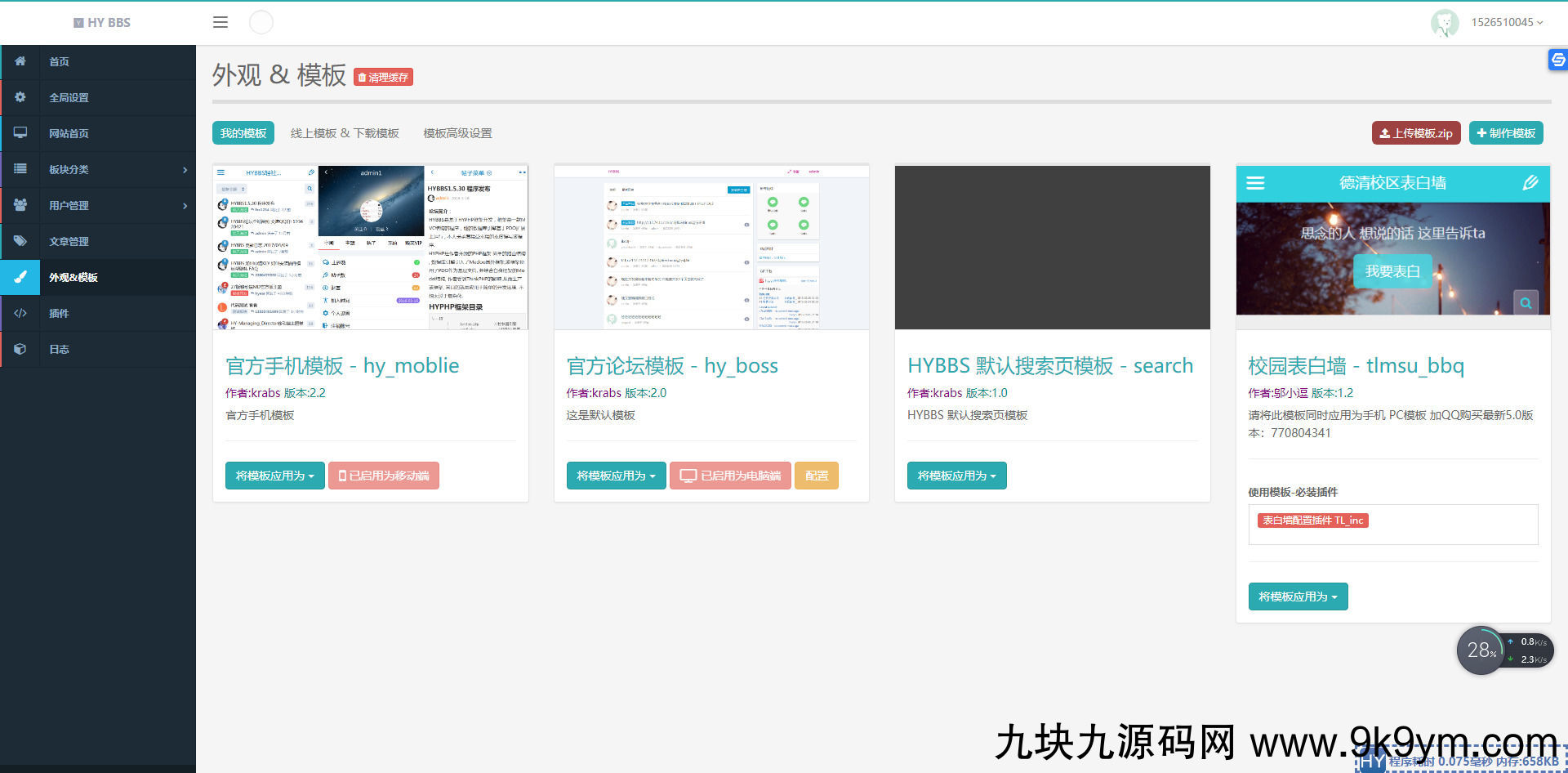Open 插件 using the code icon
Image resolution: width=1568 pixels, height=773 pixels.
[20, 313]
